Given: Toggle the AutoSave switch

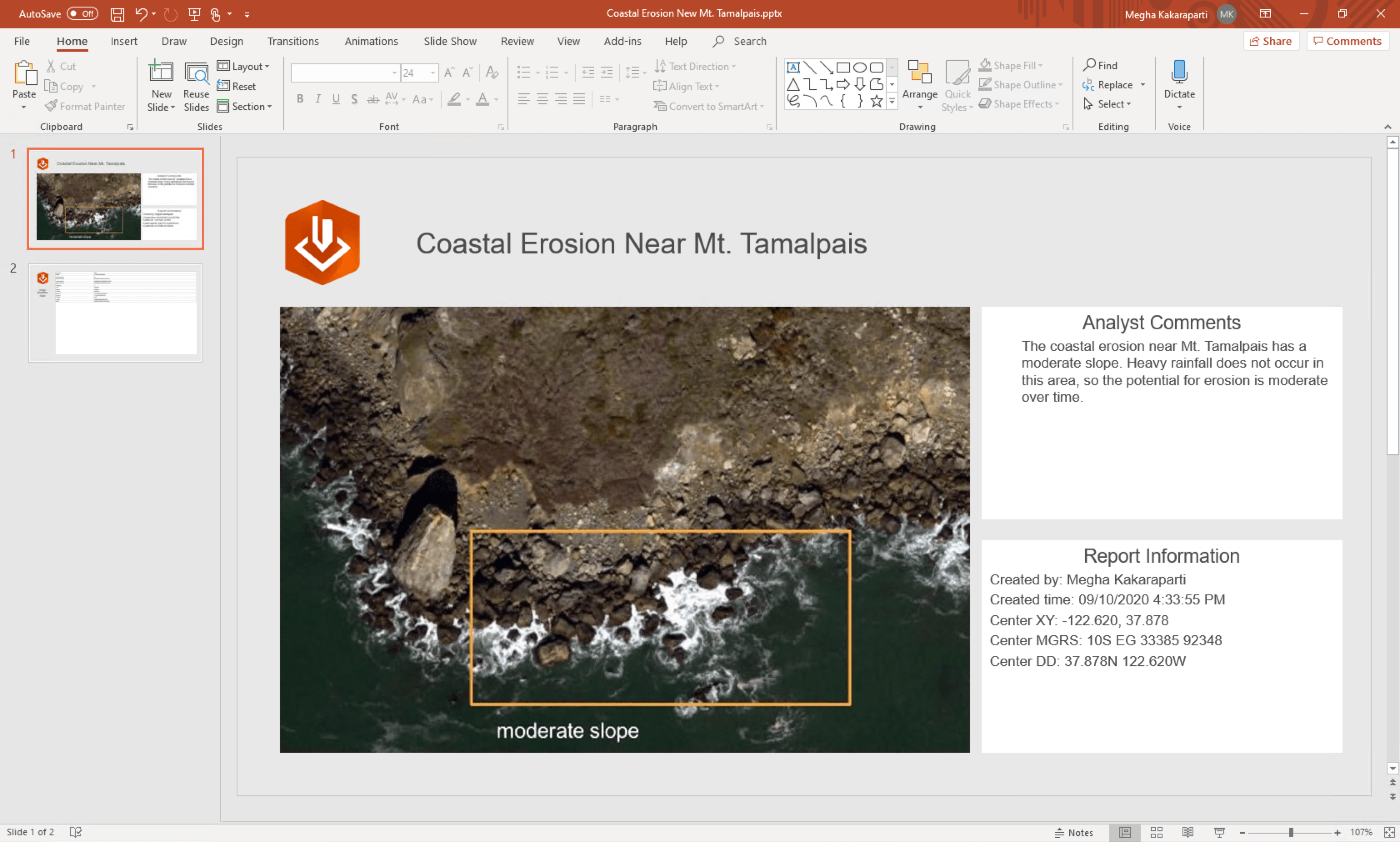Looking at the screenshot, I should (82, 14).
